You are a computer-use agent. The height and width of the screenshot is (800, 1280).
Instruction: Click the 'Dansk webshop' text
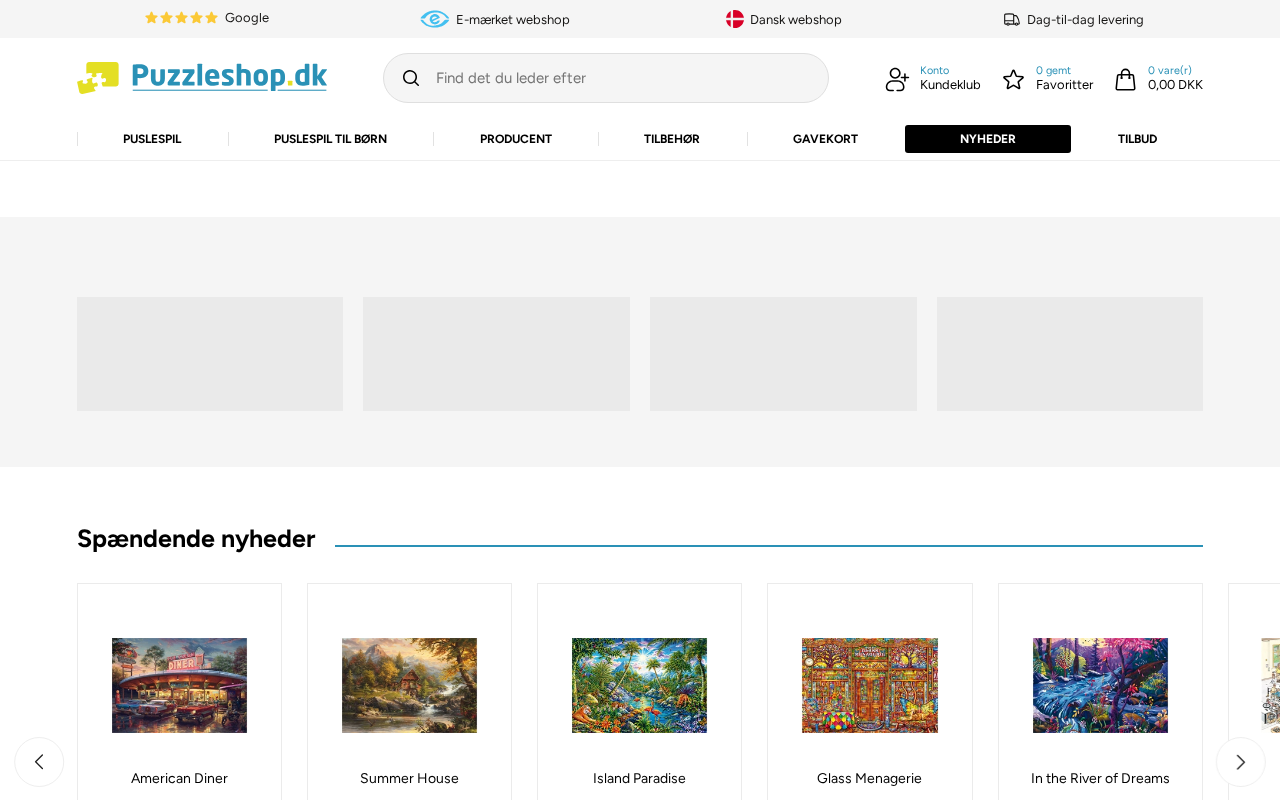pos(796,20)
